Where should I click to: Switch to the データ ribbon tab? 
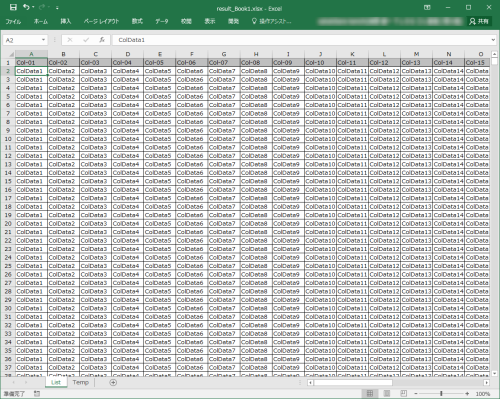[x=162, y=21]
